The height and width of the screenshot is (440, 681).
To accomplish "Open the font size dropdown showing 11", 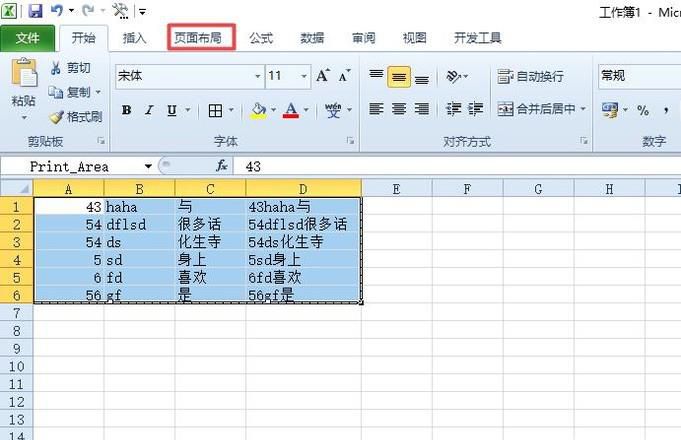I will (x=304, y=76).
